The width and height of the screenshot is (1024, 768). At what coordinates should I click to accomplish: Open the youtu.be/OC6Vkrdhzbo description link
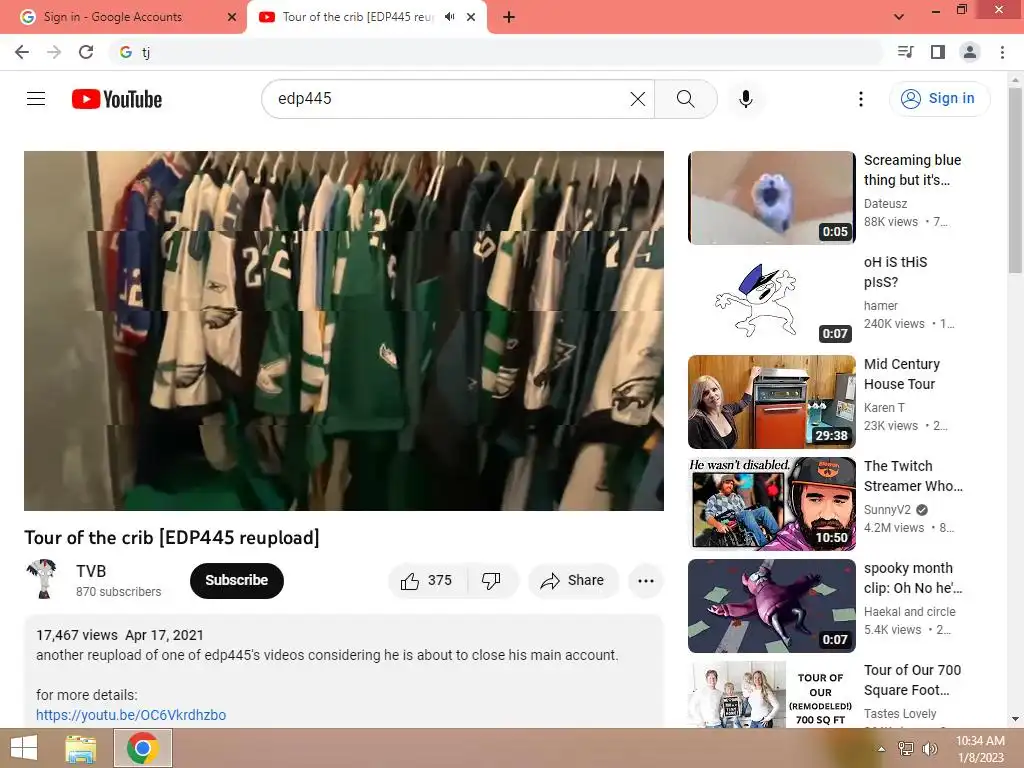tap(131, 715)
